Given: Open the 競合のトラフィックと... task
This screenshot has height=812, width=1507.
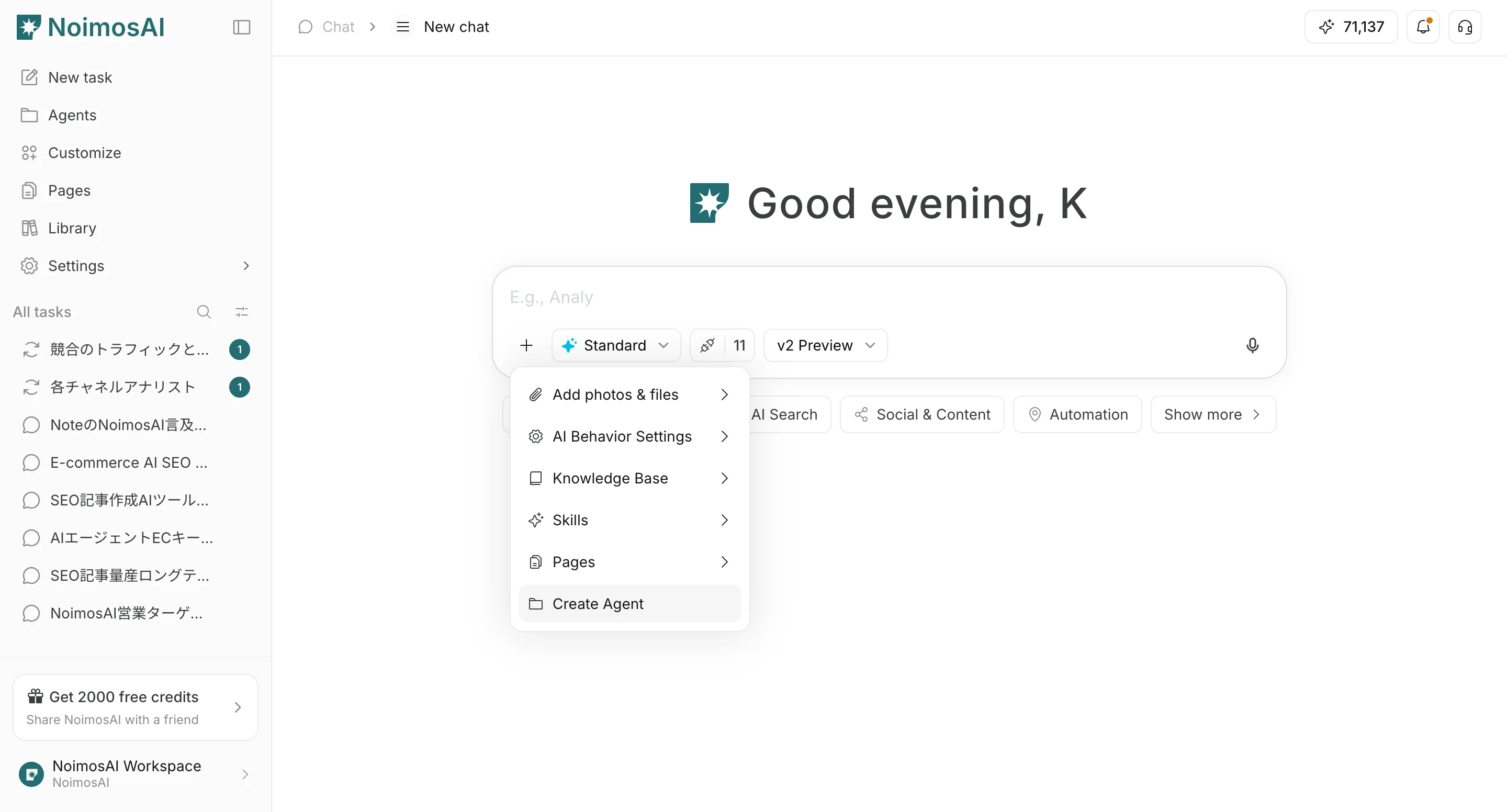Looking at the screenshot, I should pos(136,349).
